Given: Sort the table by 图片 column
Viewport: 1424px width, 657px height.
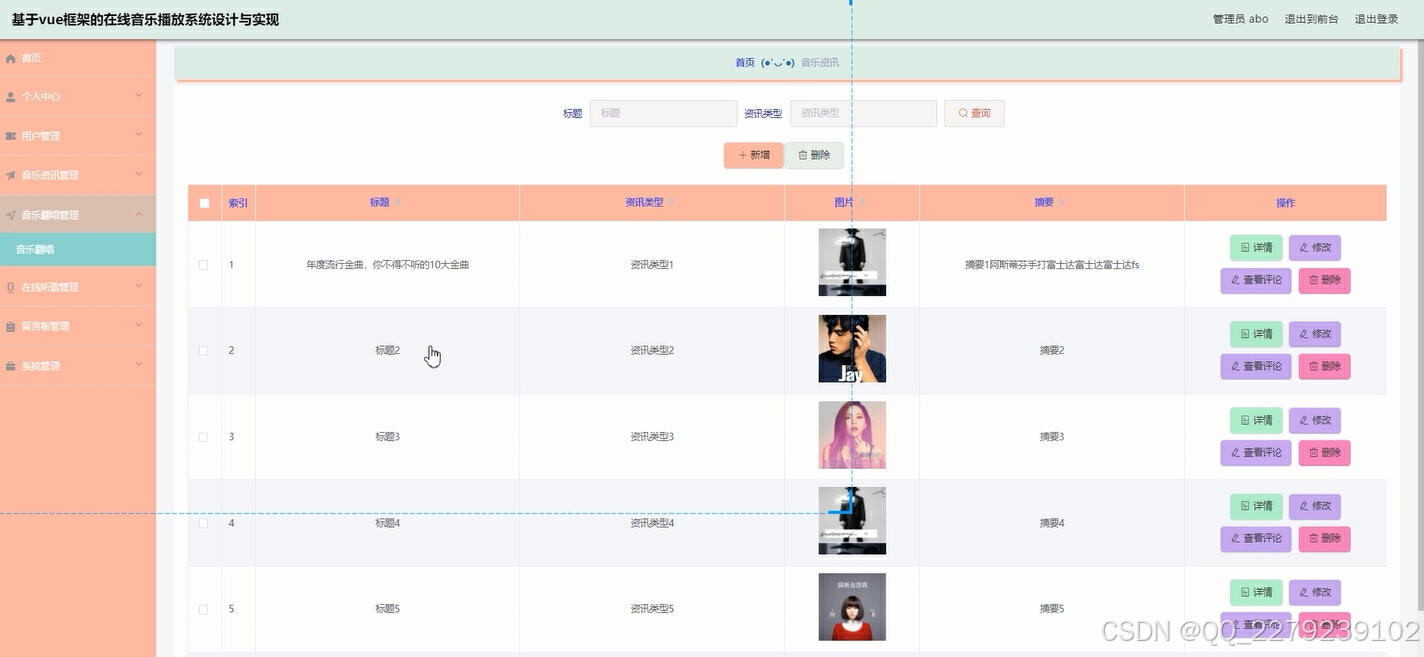Looking at the screenshot, I should 862,203.
